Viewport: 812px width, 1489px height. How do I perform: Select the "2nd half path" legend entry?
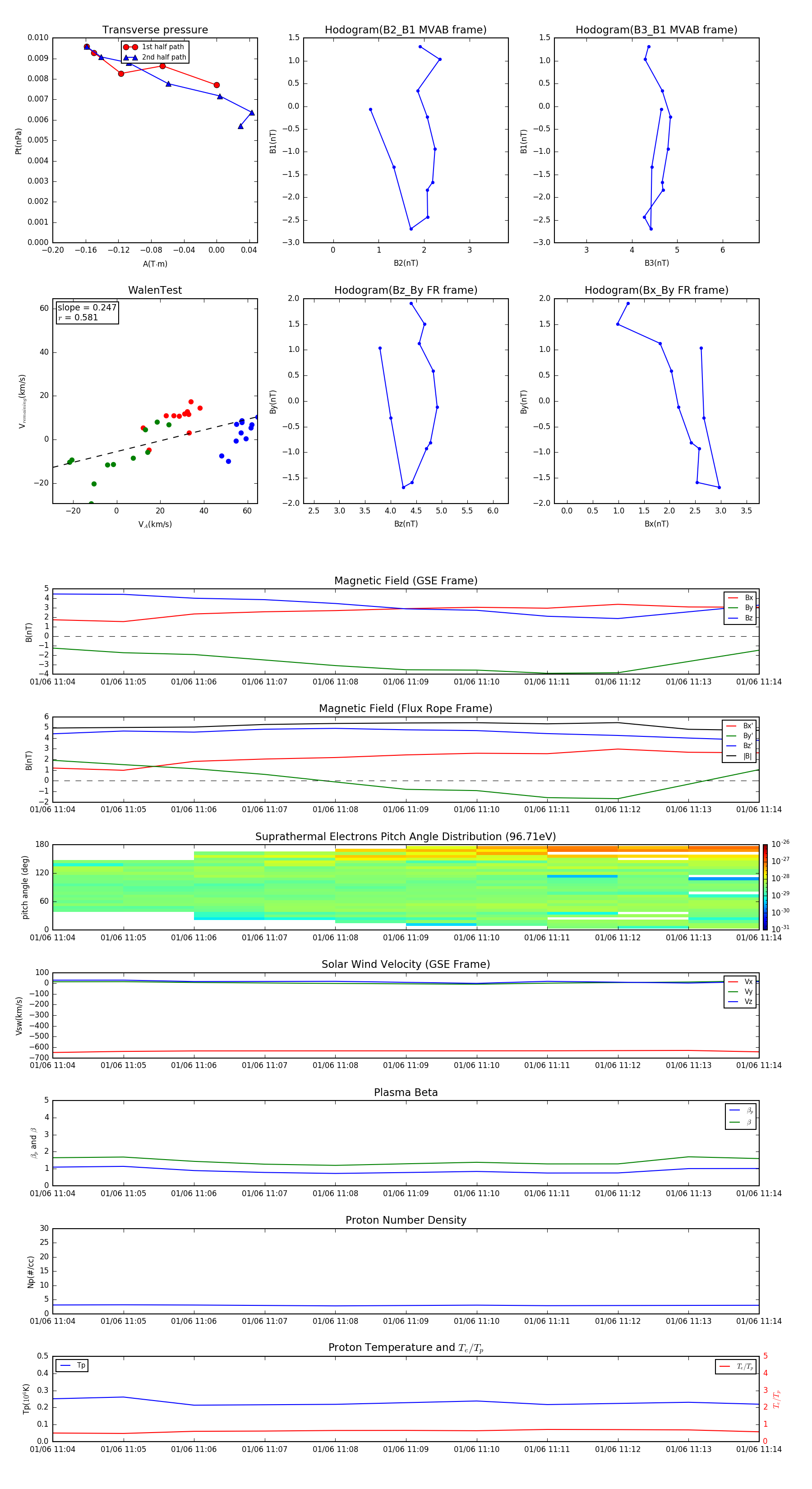[x=154, y=57]
